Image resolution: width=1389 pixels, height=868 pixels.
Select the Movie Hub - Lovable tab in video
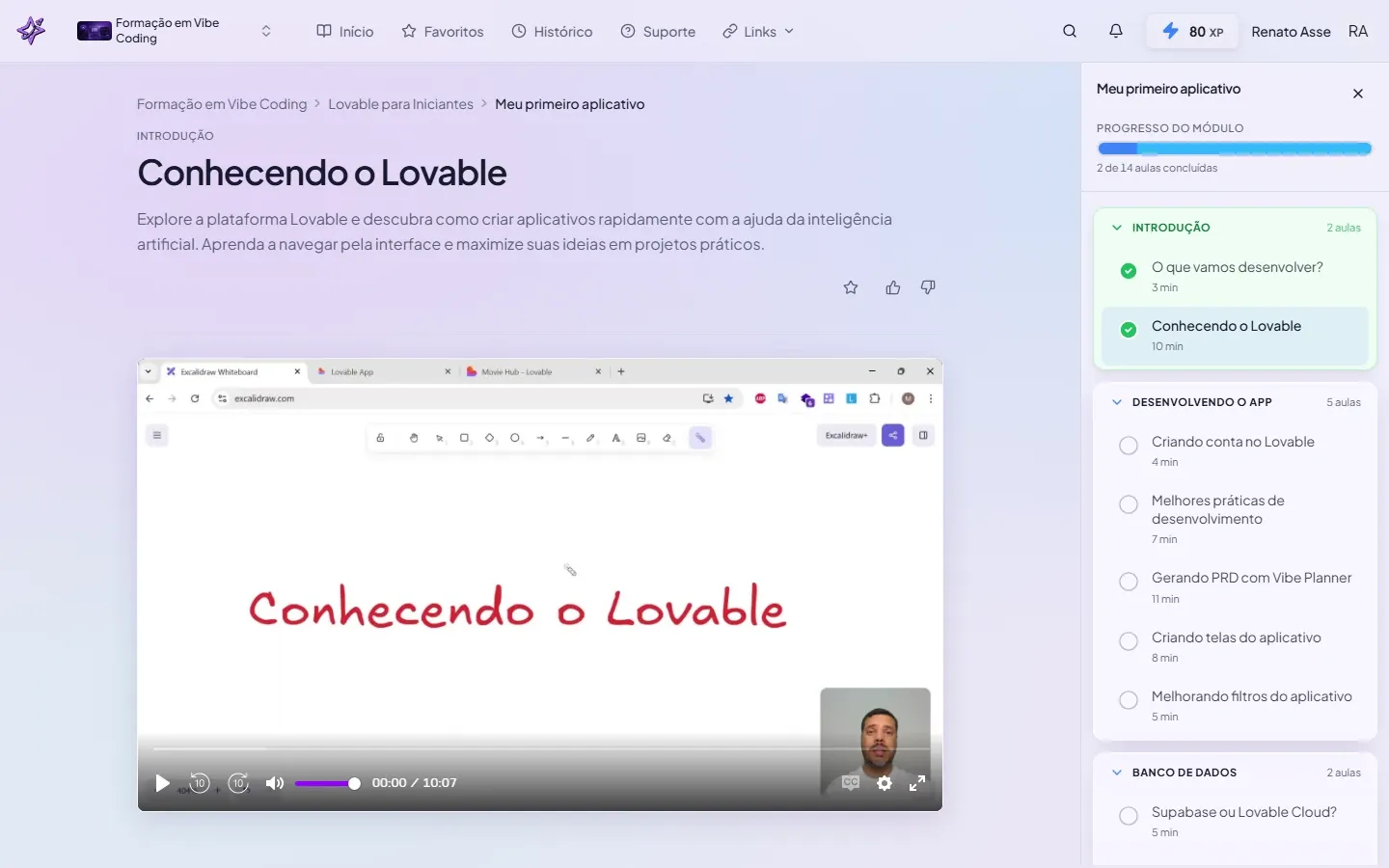[532, 371]
